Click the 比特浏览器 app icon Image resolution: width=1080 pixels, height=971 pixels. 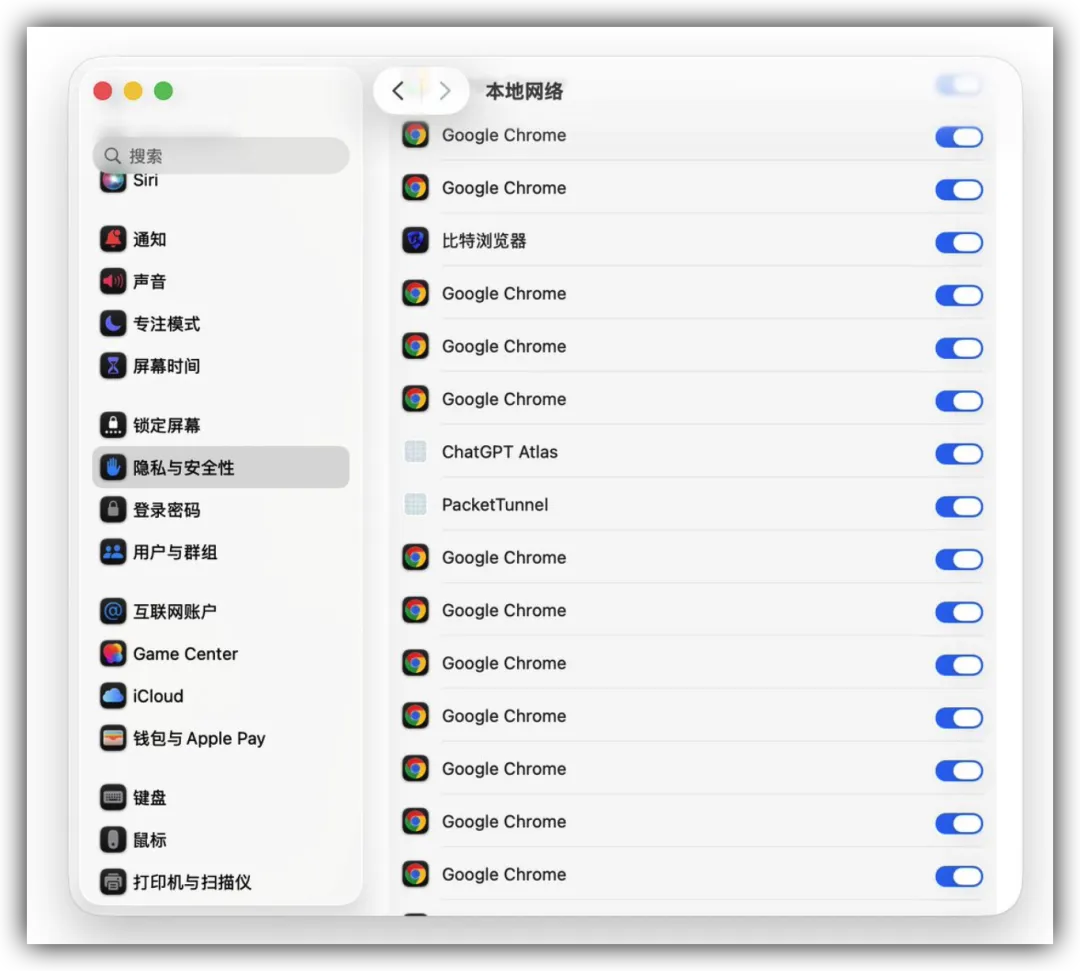point(415,240)
